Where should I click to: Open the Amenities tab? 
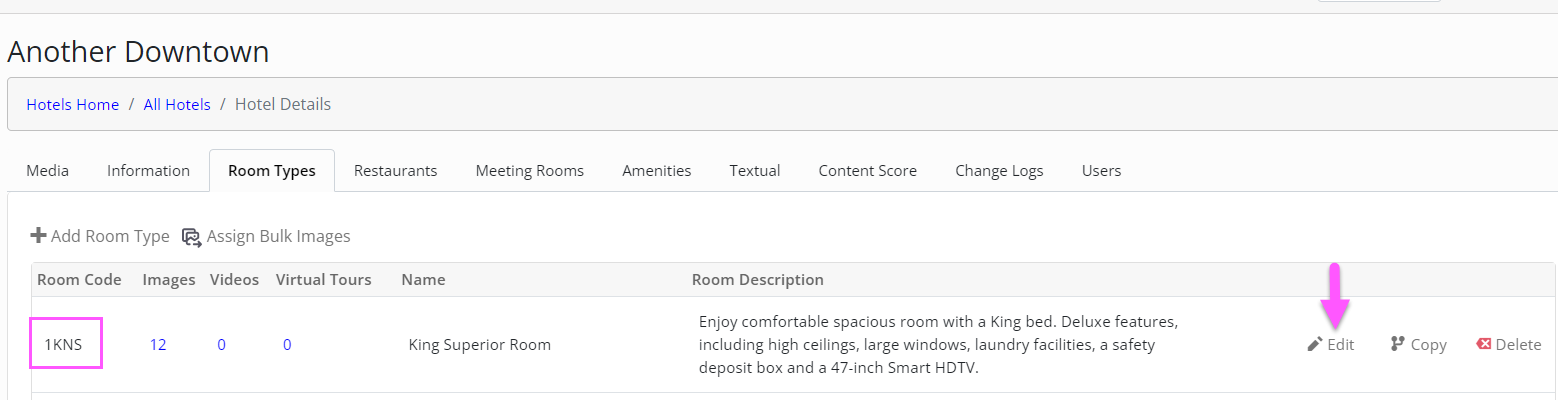click(x=656, y=171)
